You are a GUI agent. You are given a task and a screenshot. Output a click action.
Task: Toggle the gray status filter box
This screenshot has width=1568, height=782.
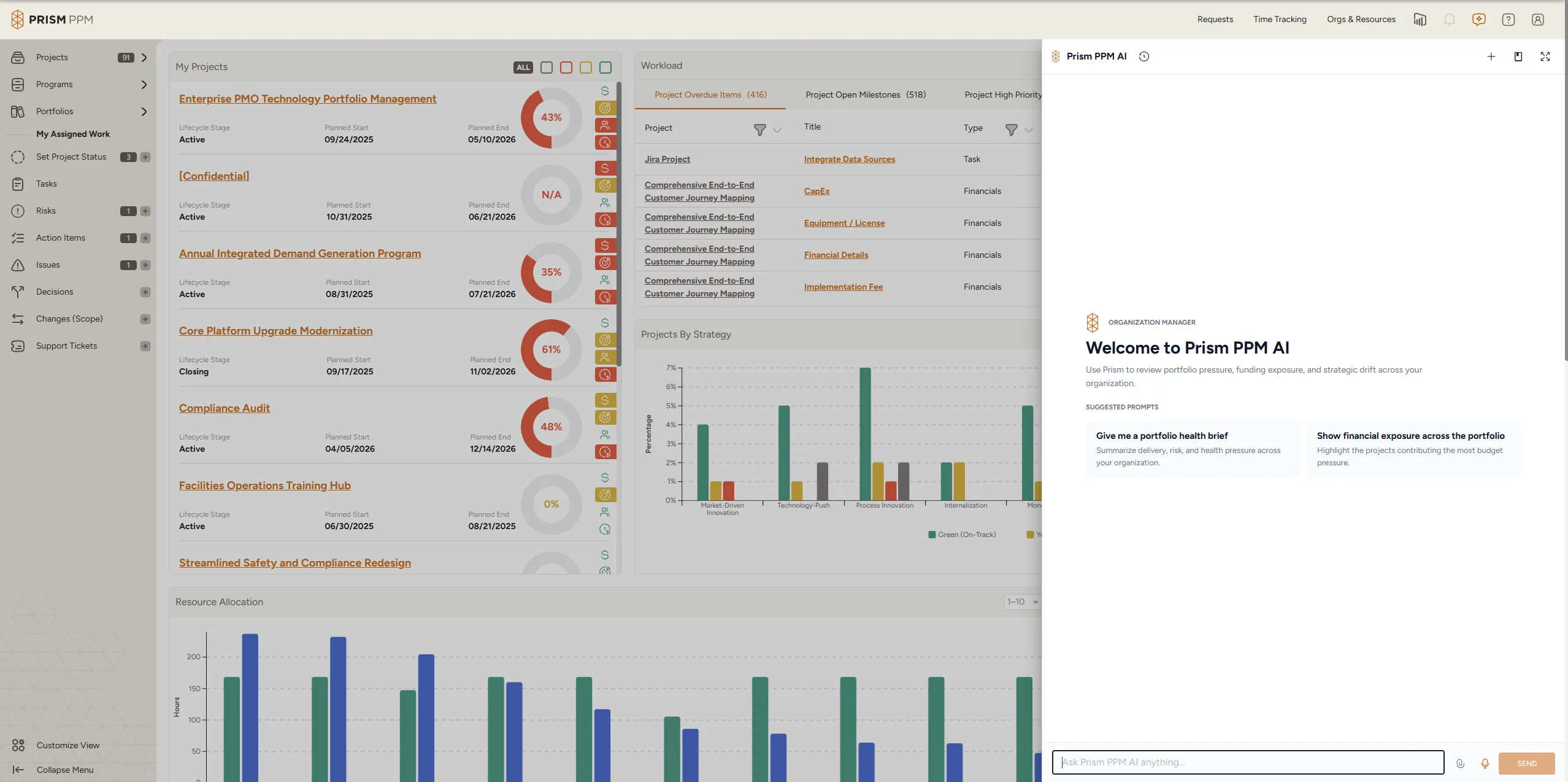point(547,68)
